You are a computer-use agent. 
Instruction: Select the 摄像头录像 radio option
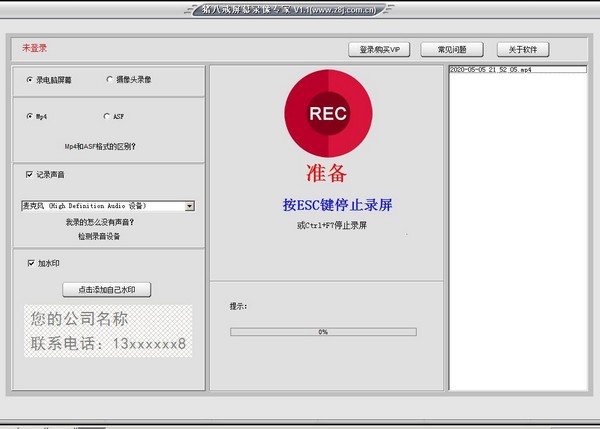click(x=109, y=79)
